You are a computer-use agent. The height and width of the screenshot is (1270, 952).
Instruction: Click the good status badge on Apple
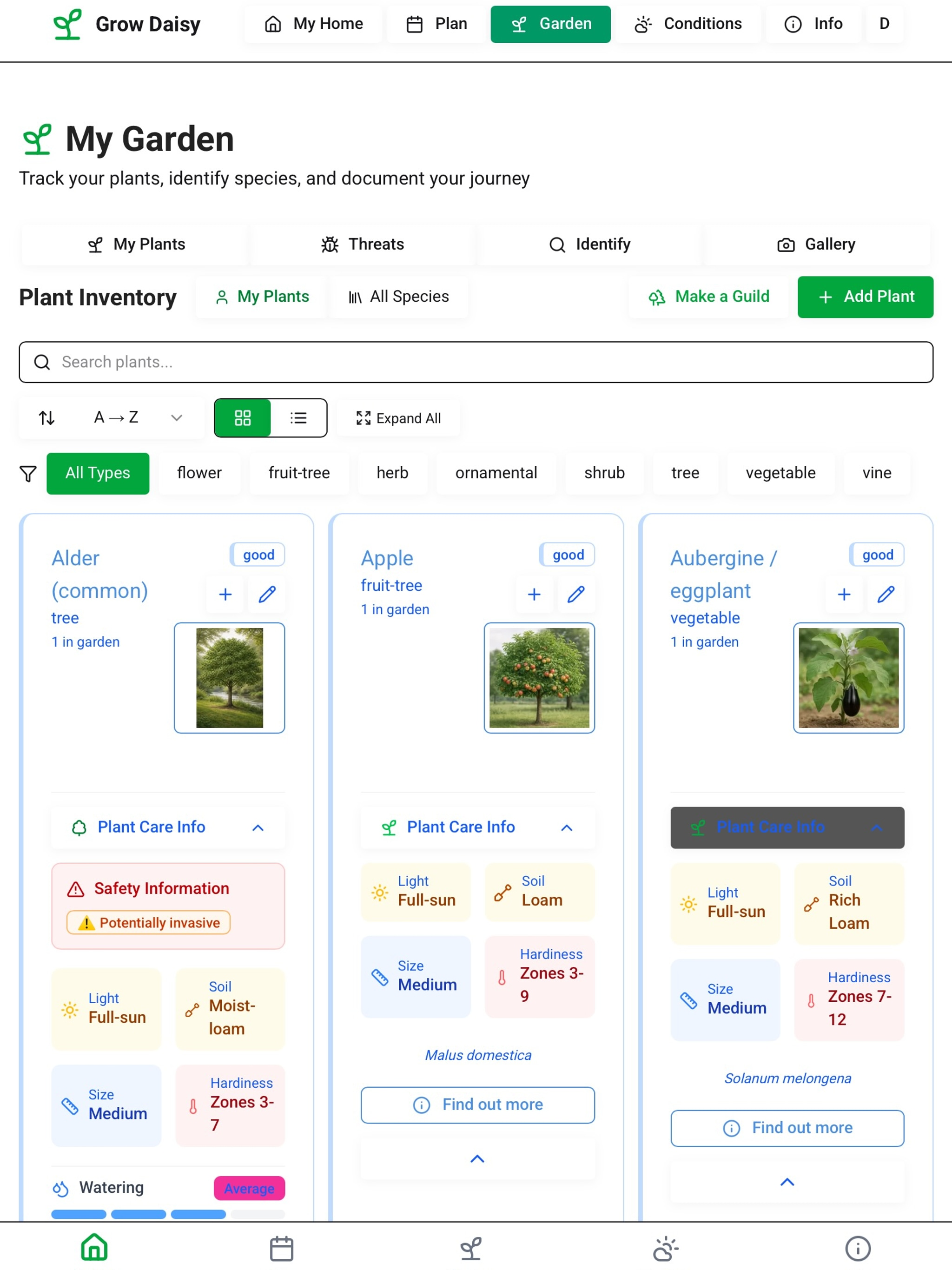(567, 555)
